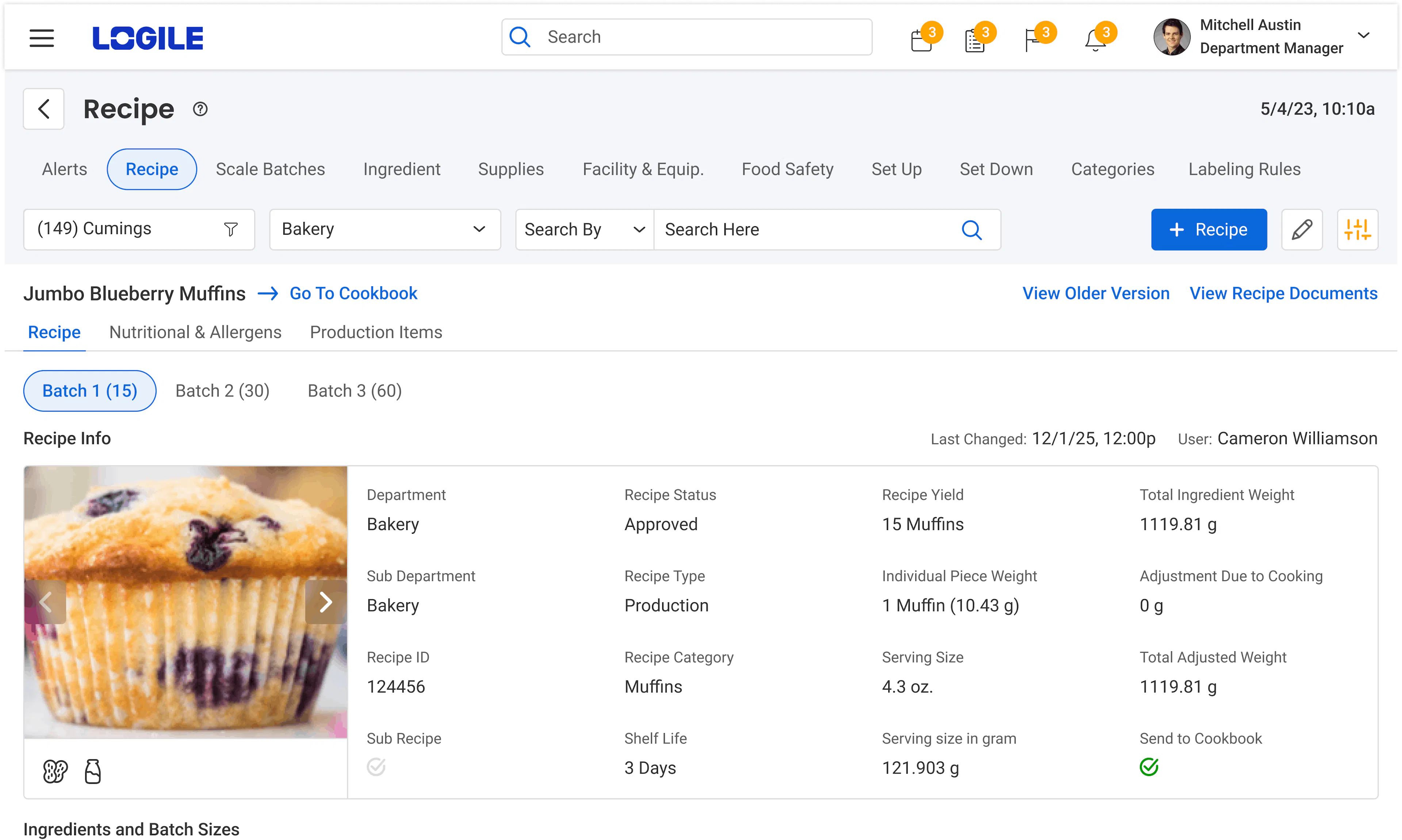Open the Food Safety section
This screenshot has width=1402, height=840.
tap(787, 169)
